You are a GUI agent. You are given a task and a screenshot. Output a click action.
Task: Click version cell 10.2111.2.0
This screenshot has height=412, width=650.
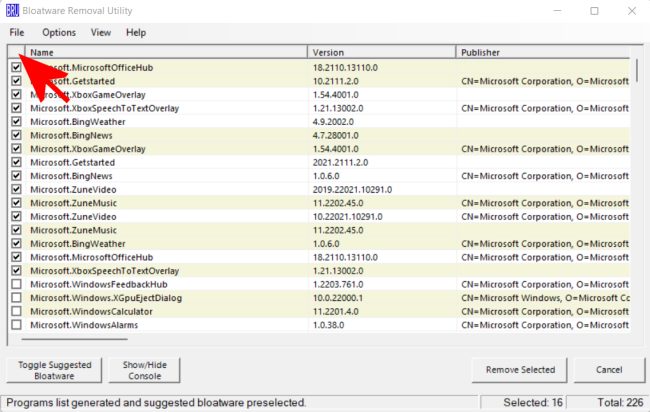coord(336,81)
